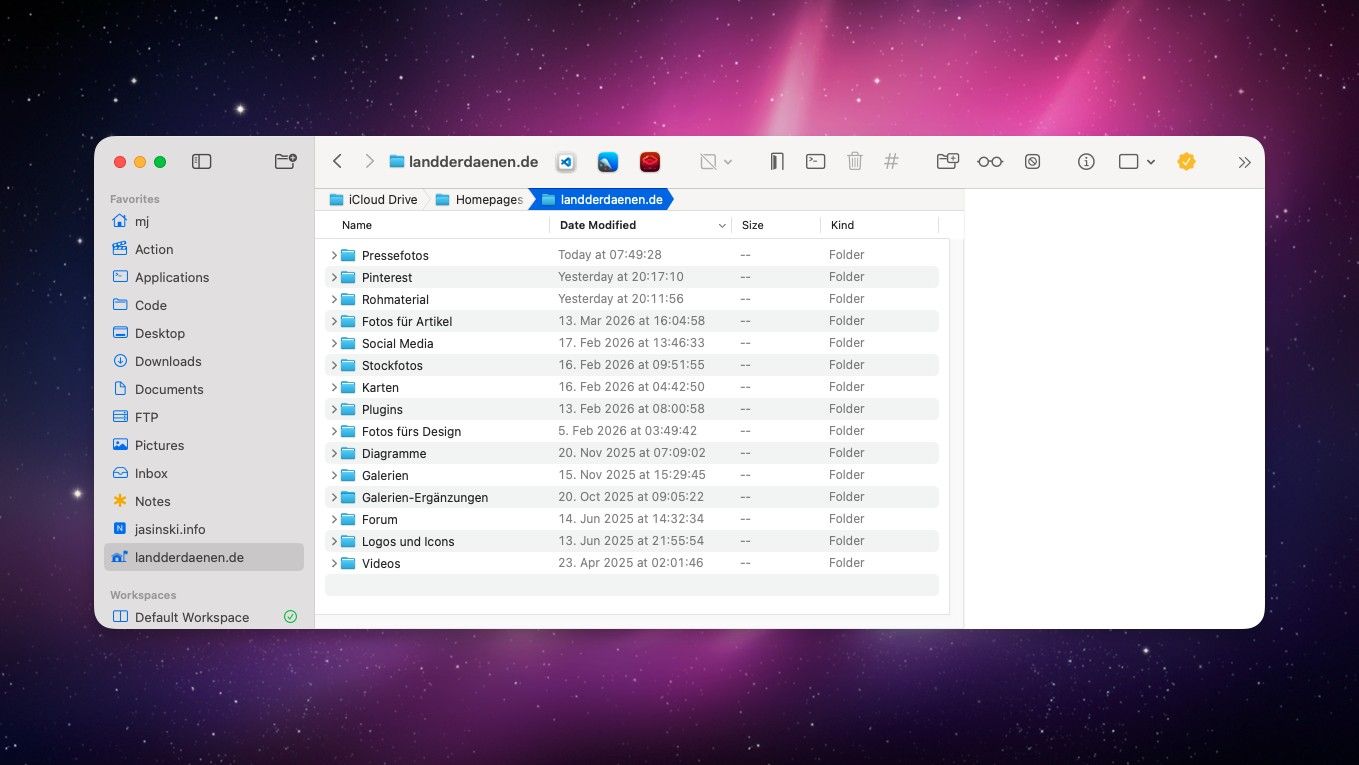
Task: Expand the Logos und Icons folder
Action: [334, 541]
